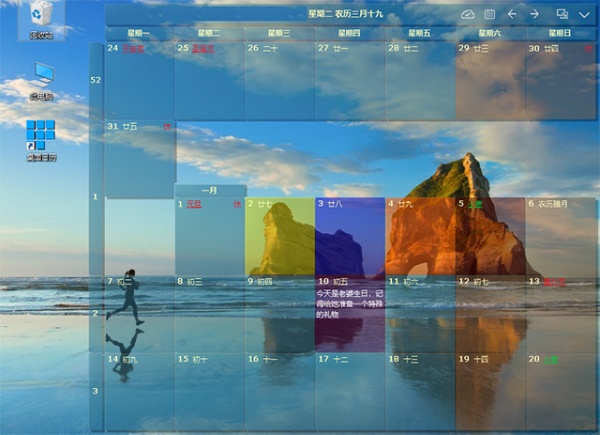Select the December 31 cell

coord(140,159)
